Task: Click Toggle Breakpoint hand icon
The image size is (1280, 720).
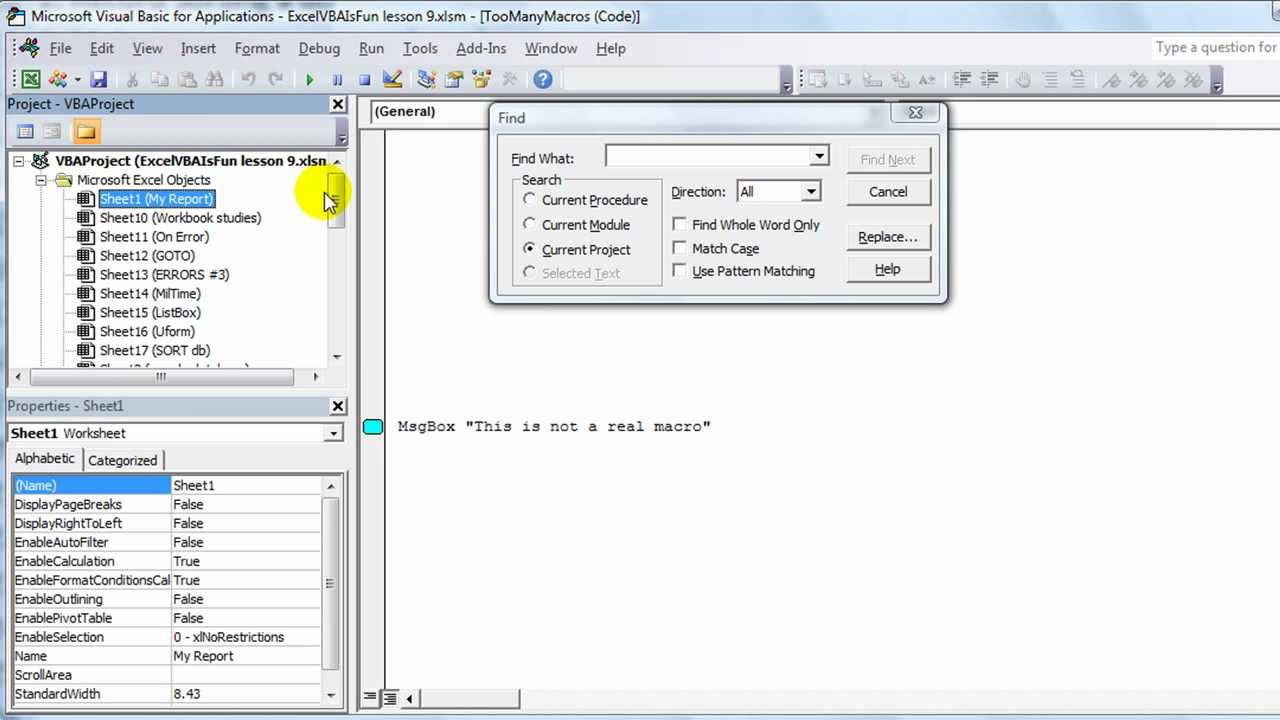Action: pyautogui.click(x=1024, y=80)
